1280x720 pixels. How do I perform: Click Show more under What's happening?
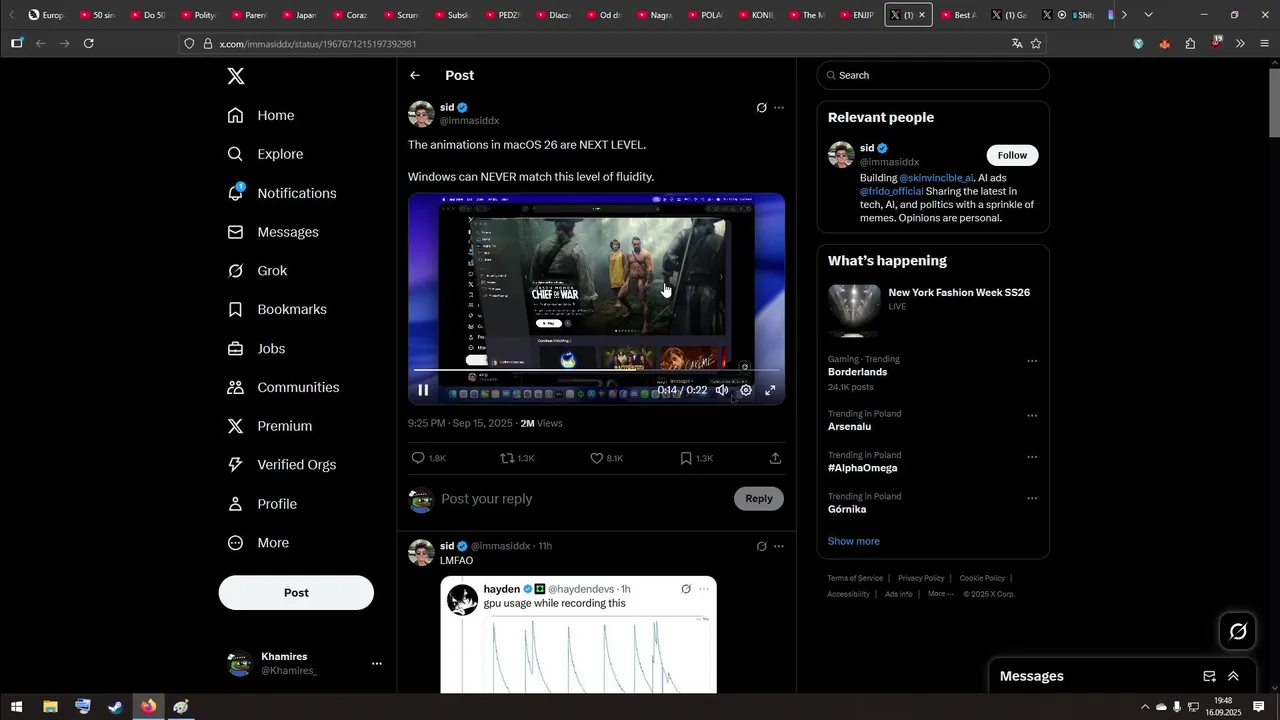pyautogui.click(x=854, y=541)
